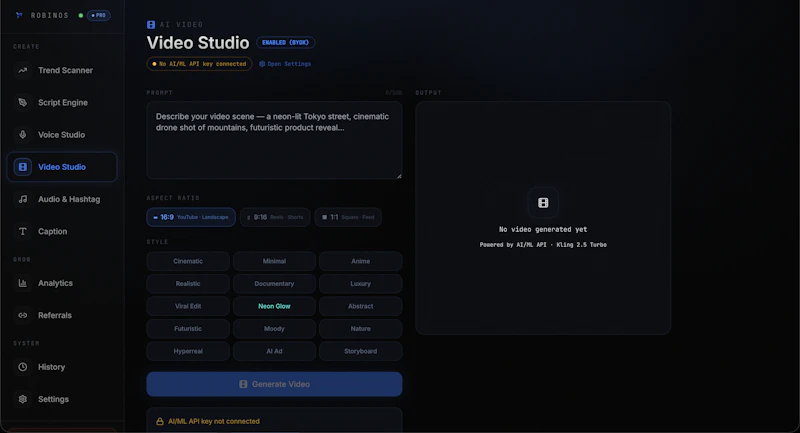Click the Audio & Hashtag music note icon

pos(22,199)
